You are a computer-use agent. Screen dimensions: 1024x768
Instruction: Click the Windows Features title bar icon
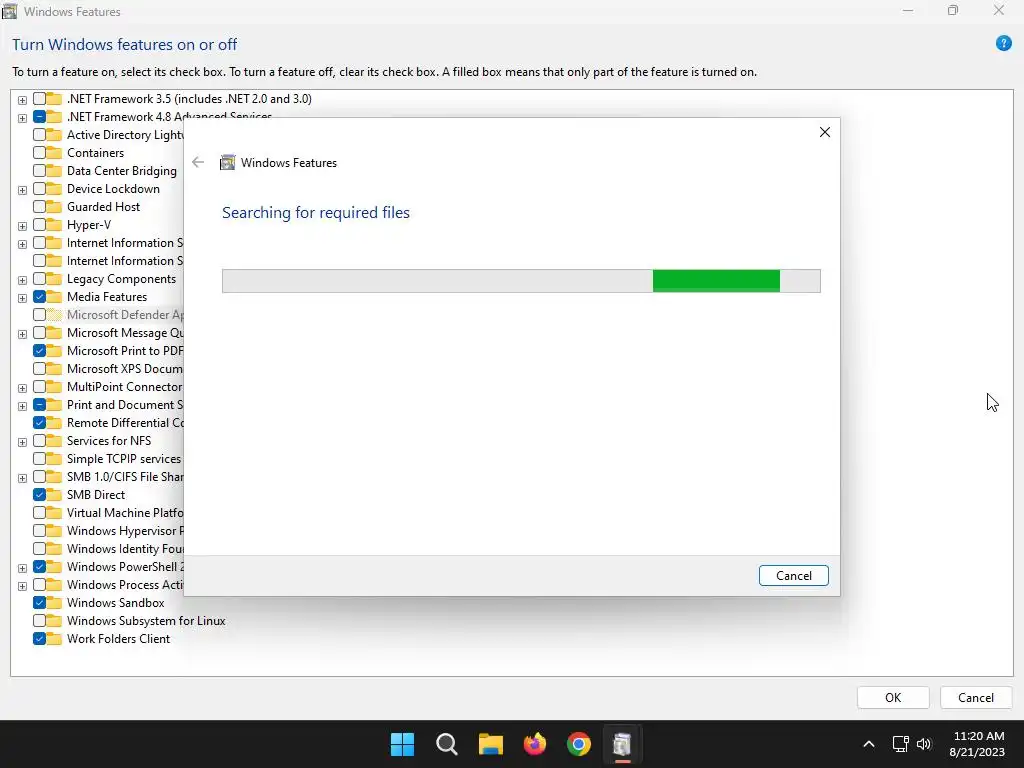tap(10, 11)
